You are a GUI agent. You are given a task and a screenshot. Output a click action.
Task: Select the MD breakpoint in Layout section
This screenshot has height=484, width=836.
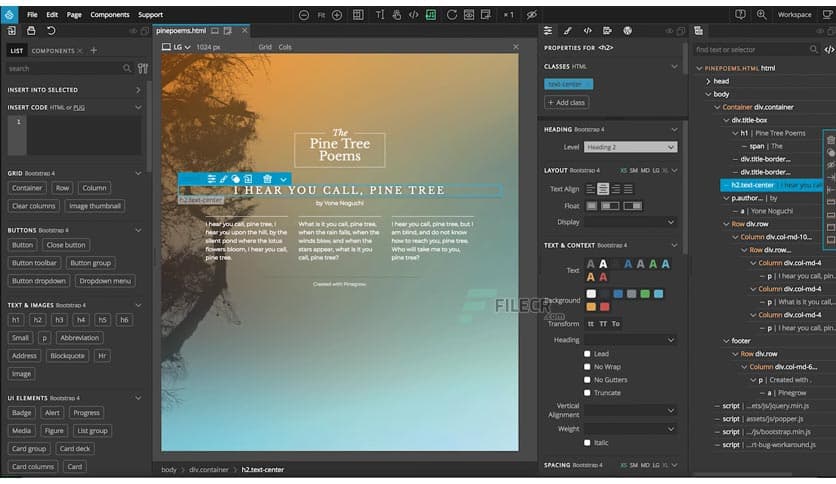point(645,171)
